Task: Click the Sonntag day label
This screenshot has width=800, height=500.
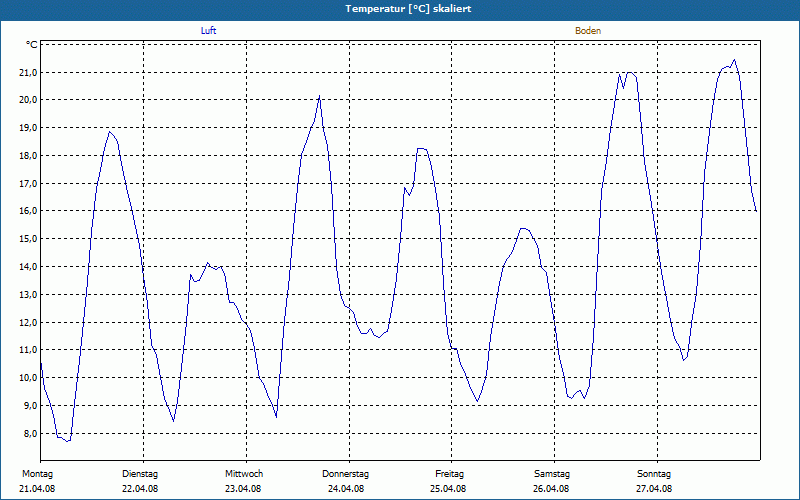Action: (654, 474)
